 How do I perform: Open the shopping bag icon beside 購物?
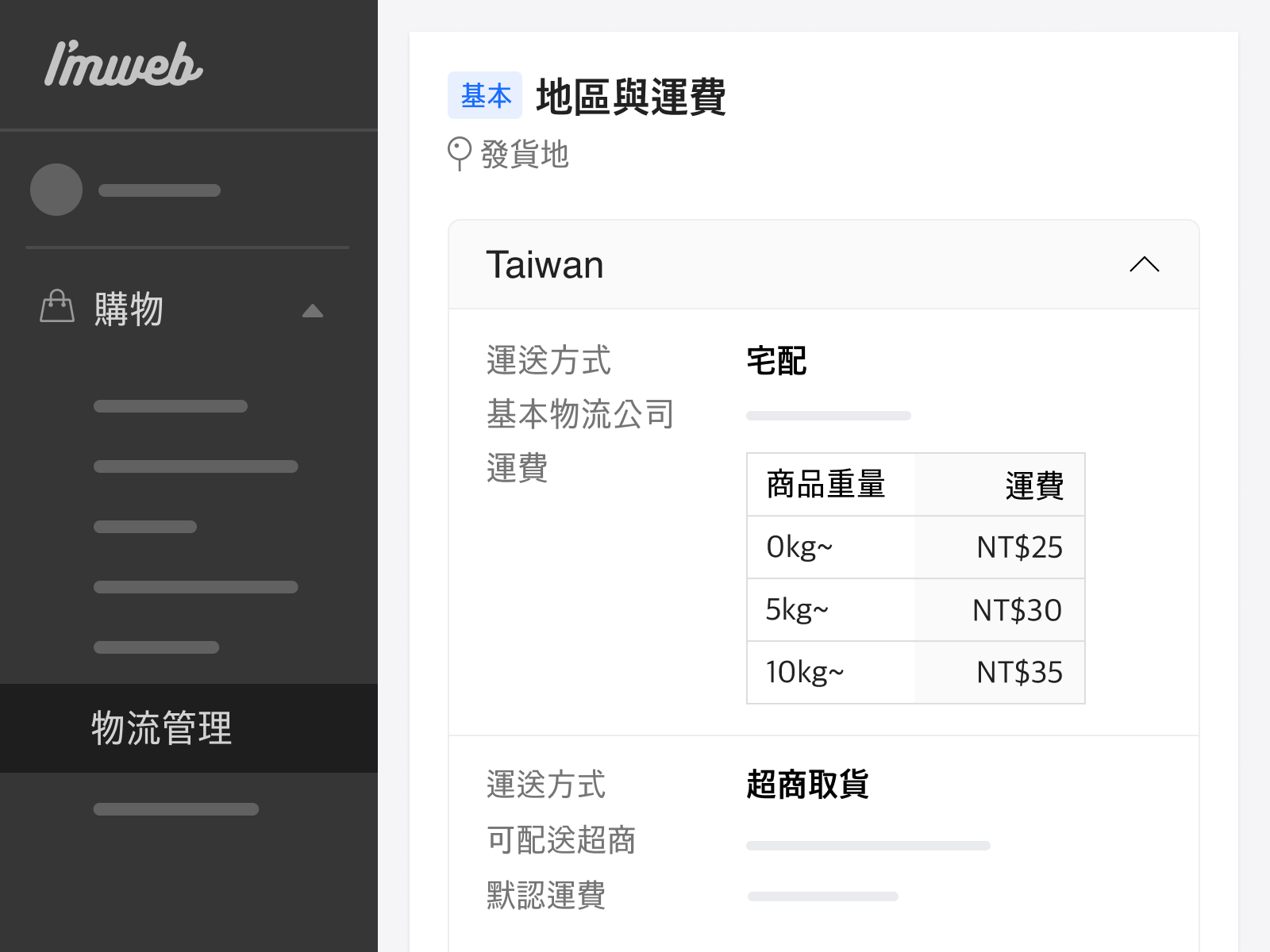tap(56, 309)
